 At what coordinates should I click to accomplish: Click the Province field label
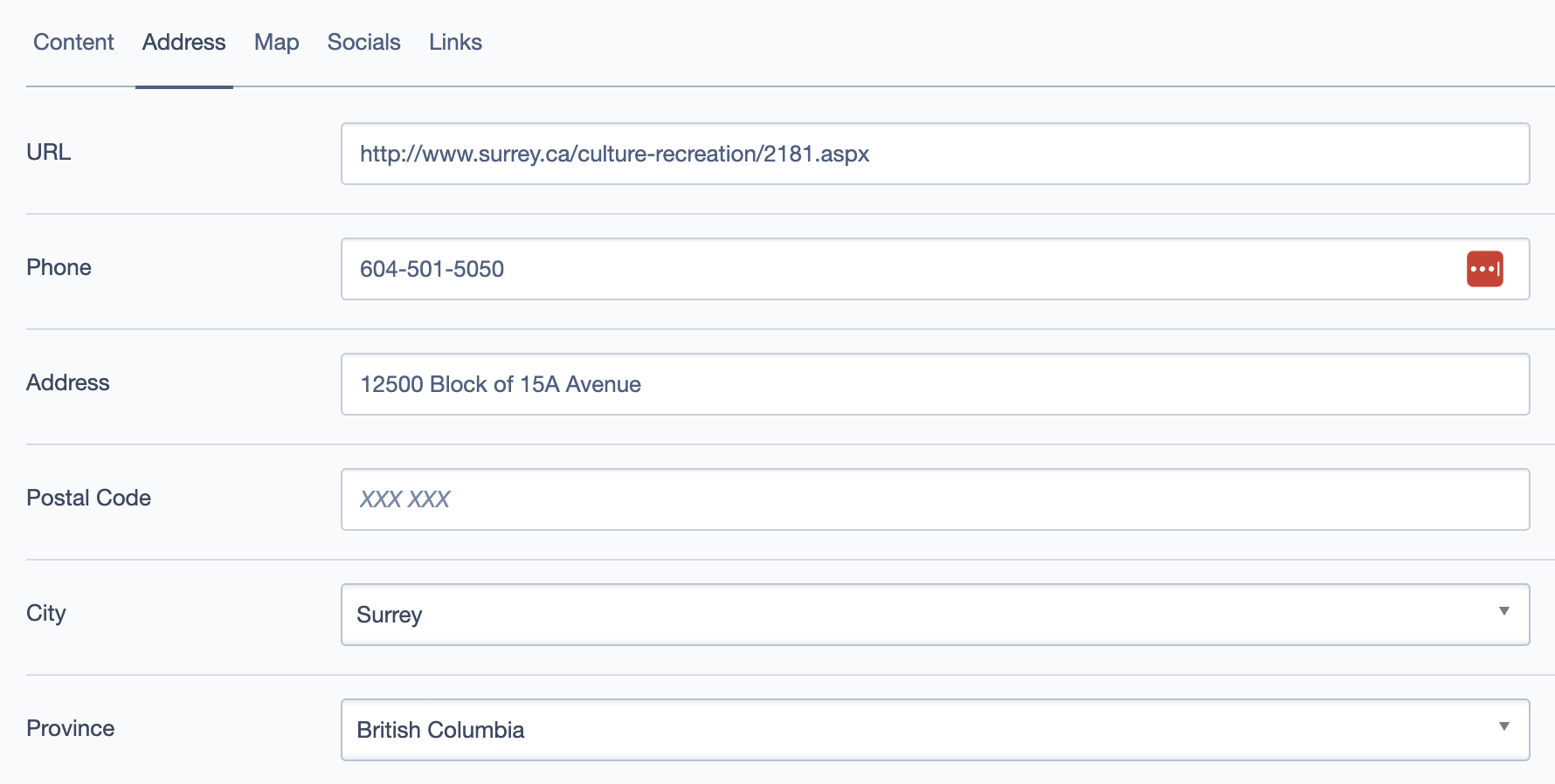click(70, 728)
